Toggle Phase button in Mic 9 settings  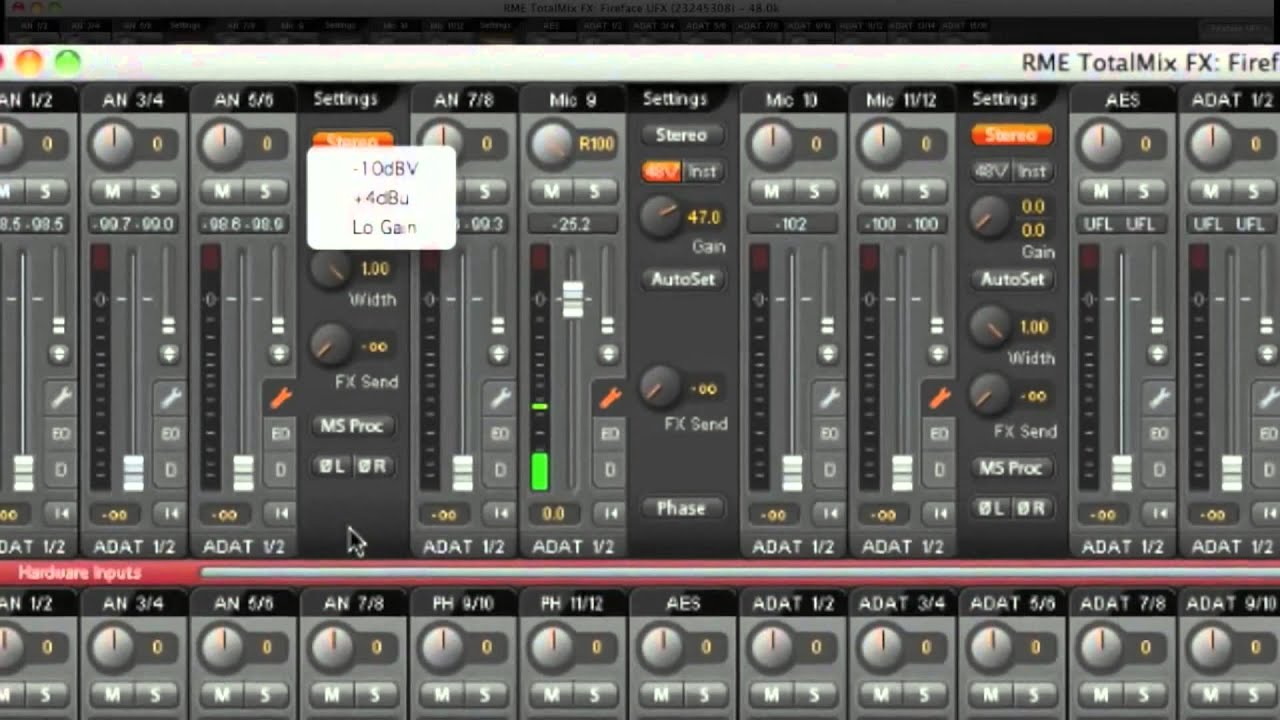point(681,509)
